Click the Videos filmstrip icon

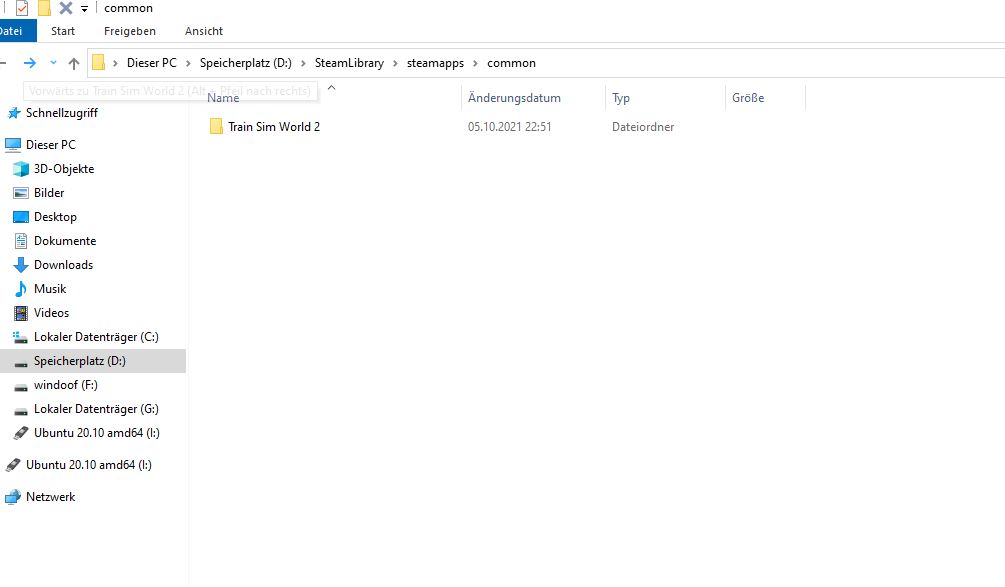(21, 313)
